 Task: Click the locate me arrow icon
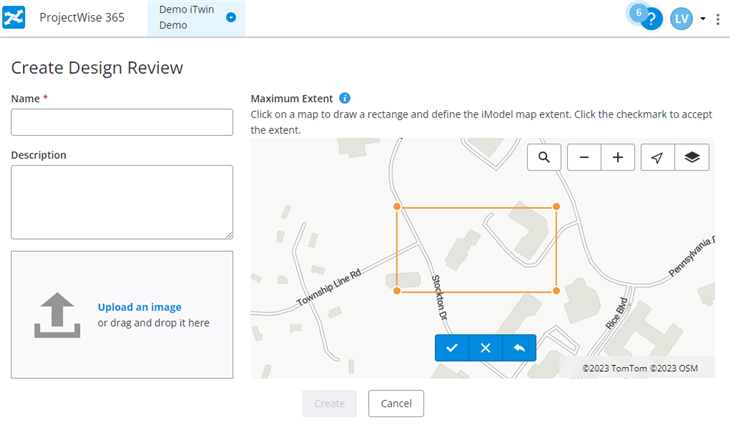(x=657, y=157)
